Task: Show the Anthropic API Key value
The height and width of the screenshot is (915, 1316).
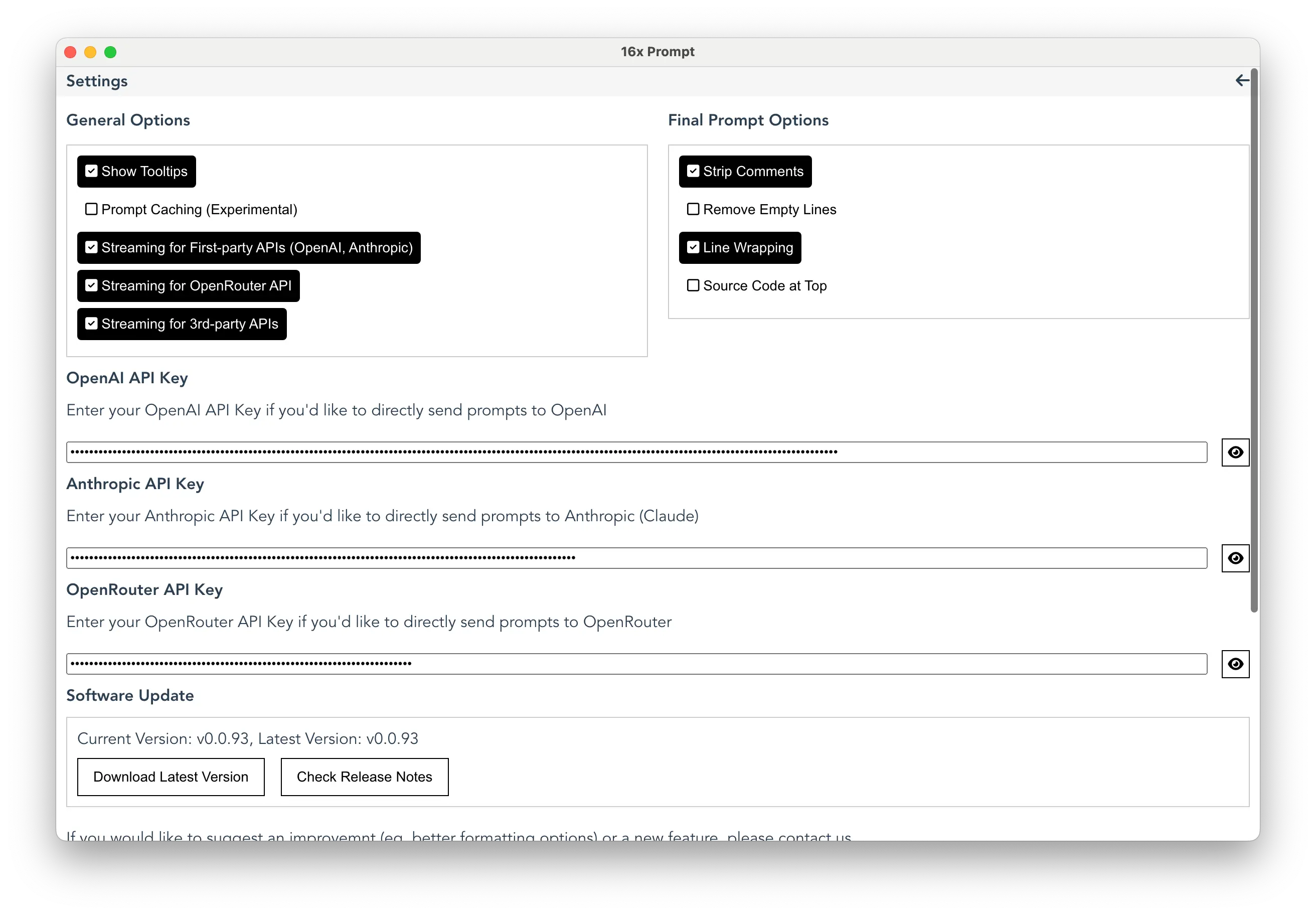Action: (x=1236, y=558)
